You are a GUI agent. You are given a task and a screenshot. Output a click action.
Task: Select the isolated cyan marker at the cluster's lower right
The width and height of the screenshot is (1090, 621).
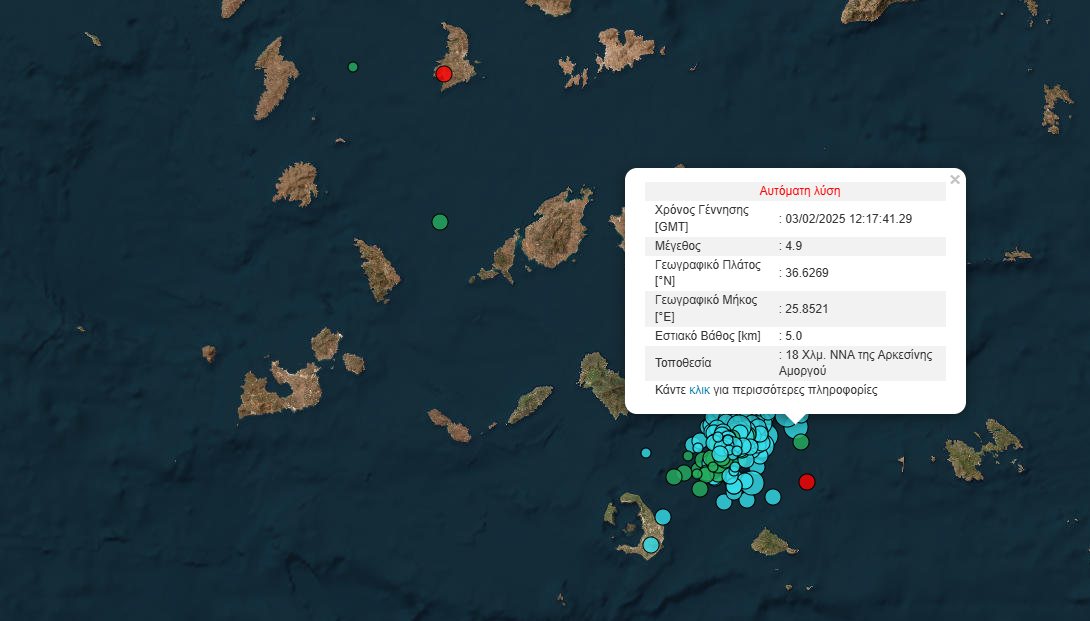pos(773,496)
